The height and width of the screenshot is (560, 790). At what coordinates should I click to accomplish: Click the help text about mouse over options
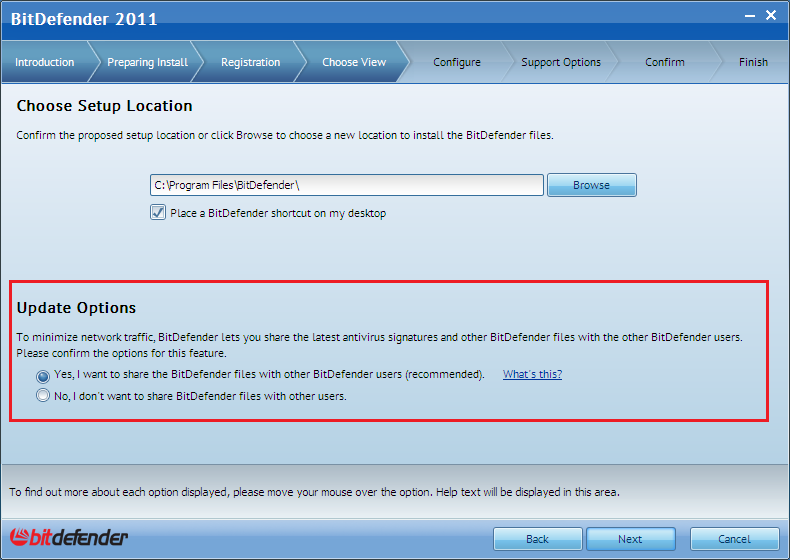click(314, 492)
